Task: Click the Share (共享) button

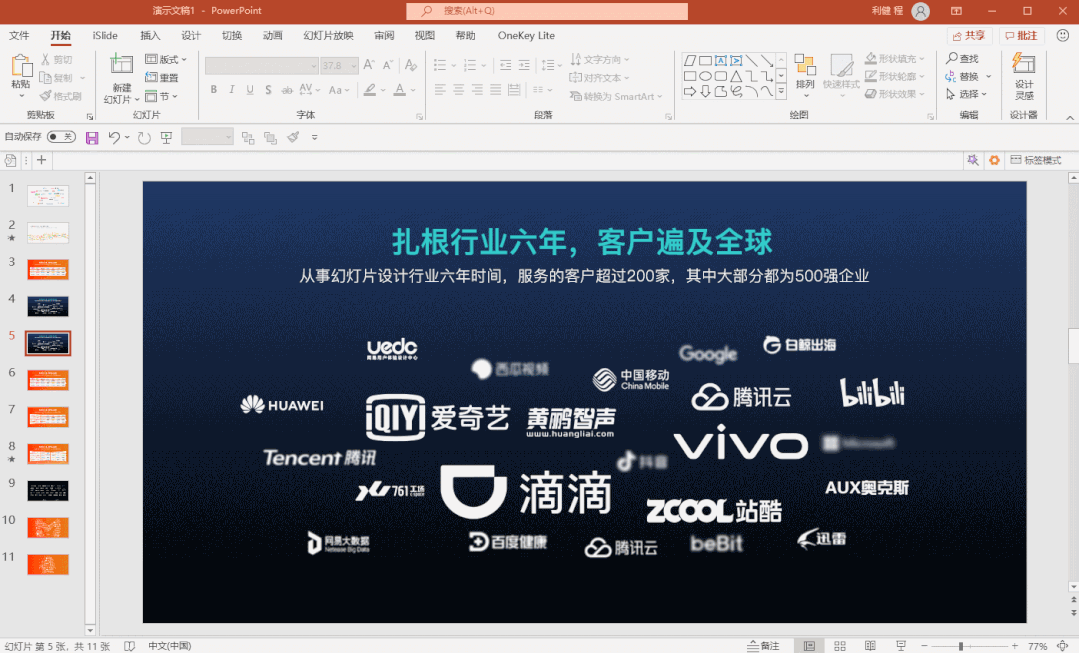Action: tap(968, 35)
